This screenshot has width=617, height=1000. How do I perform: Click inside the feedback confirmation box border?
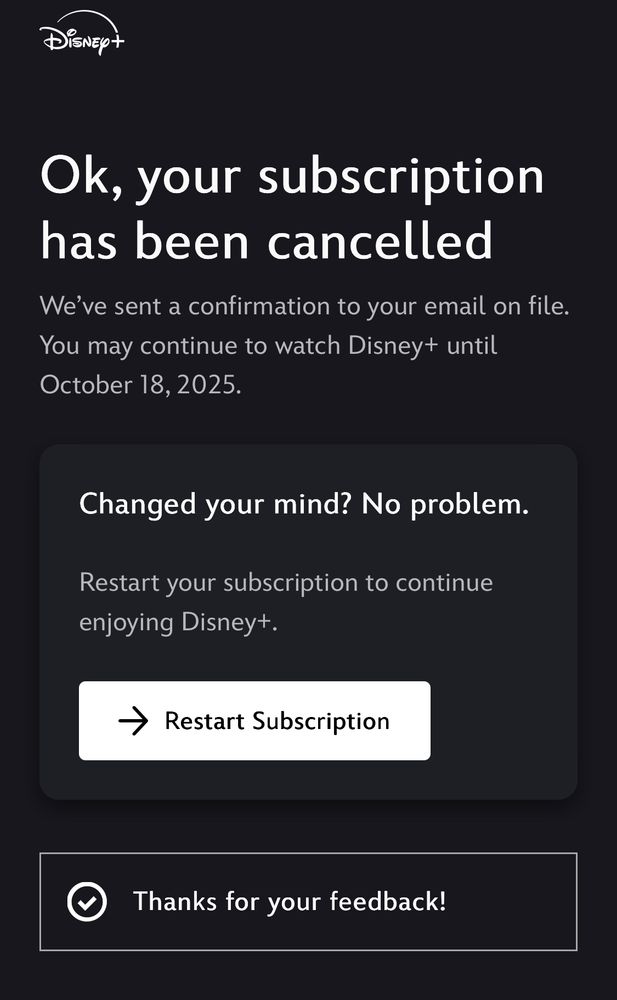(308, 901)
